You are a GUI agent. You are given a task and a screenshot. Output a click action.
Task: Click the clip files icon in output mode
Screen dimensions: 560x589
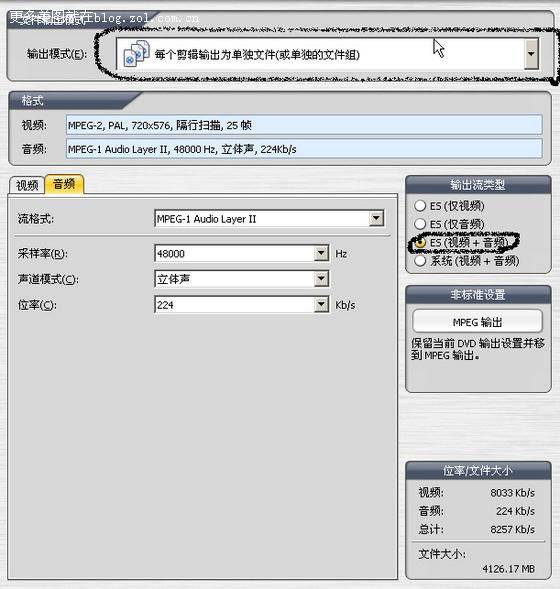click(x=136, y=53)
